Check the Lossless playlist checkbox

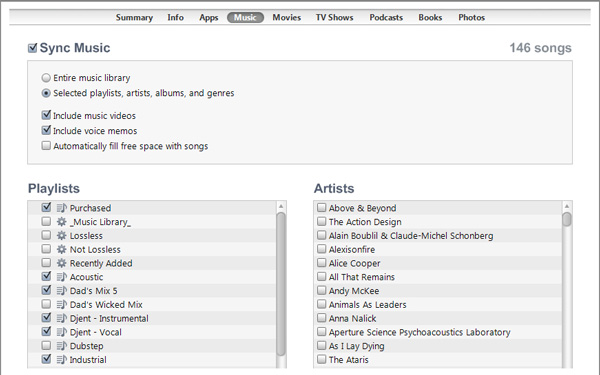coord(46,235)
